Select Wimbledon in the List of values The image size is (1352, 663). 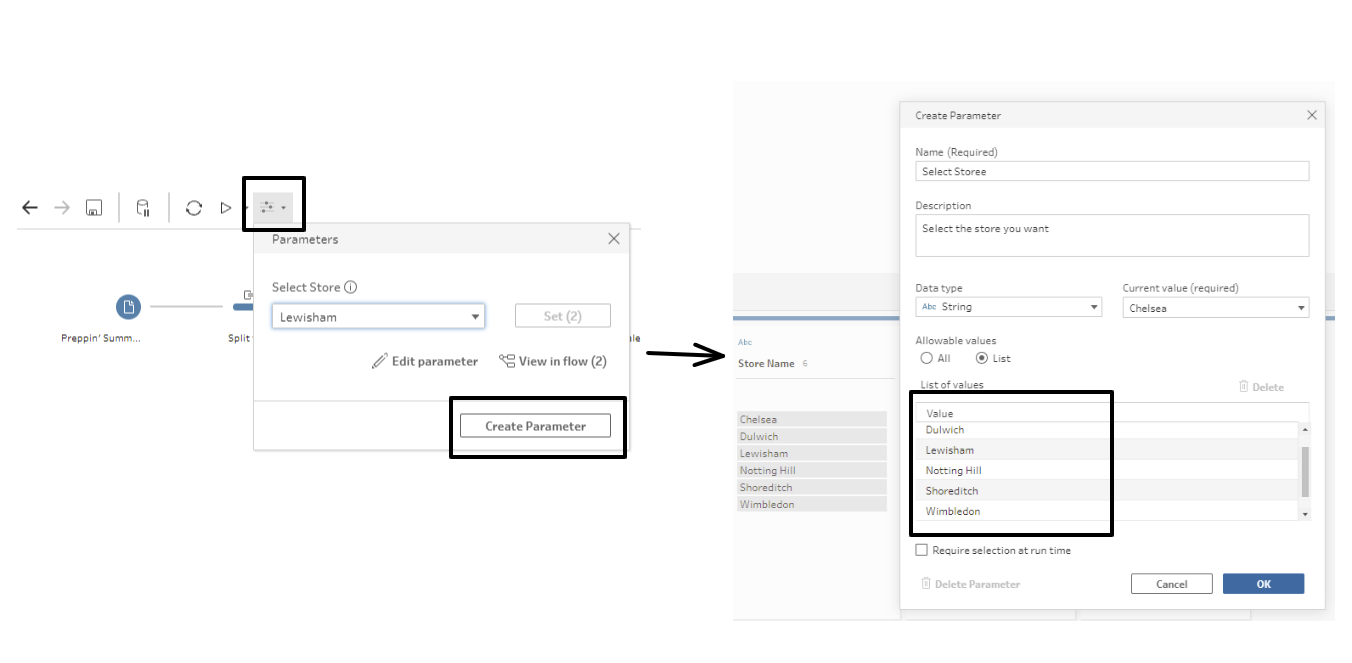(x=1107, y=511)
